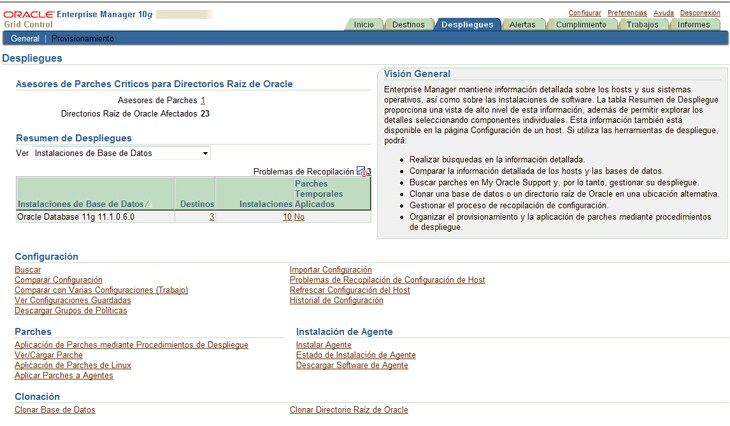The image size is (730, 426).
Task: Click the Problemas de Recopilación warning icon
Action: 362,171
